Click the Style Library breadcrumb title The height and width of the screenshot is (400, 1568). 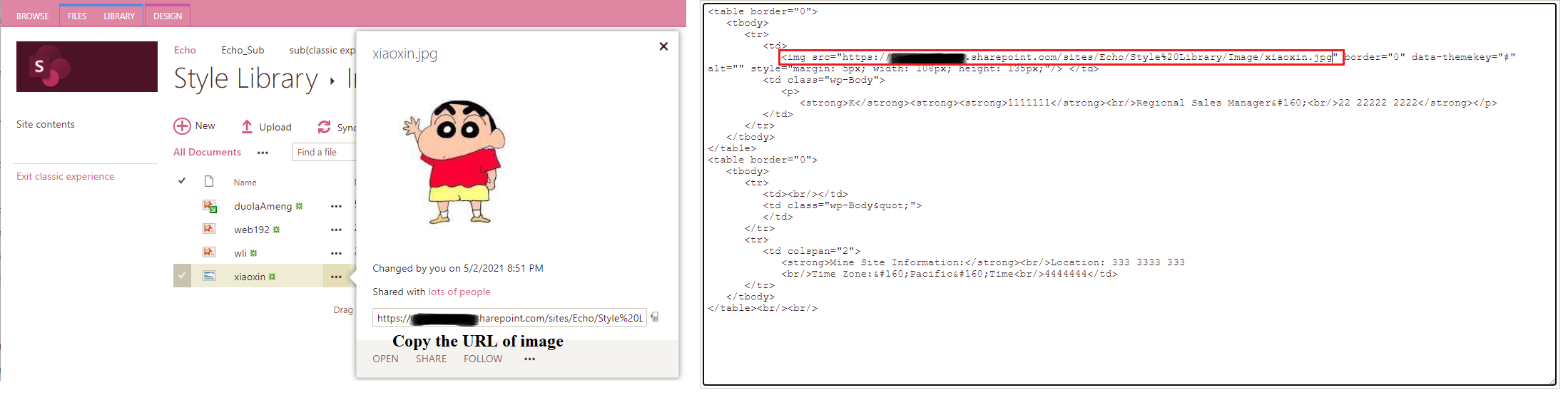tap(246, 78)
